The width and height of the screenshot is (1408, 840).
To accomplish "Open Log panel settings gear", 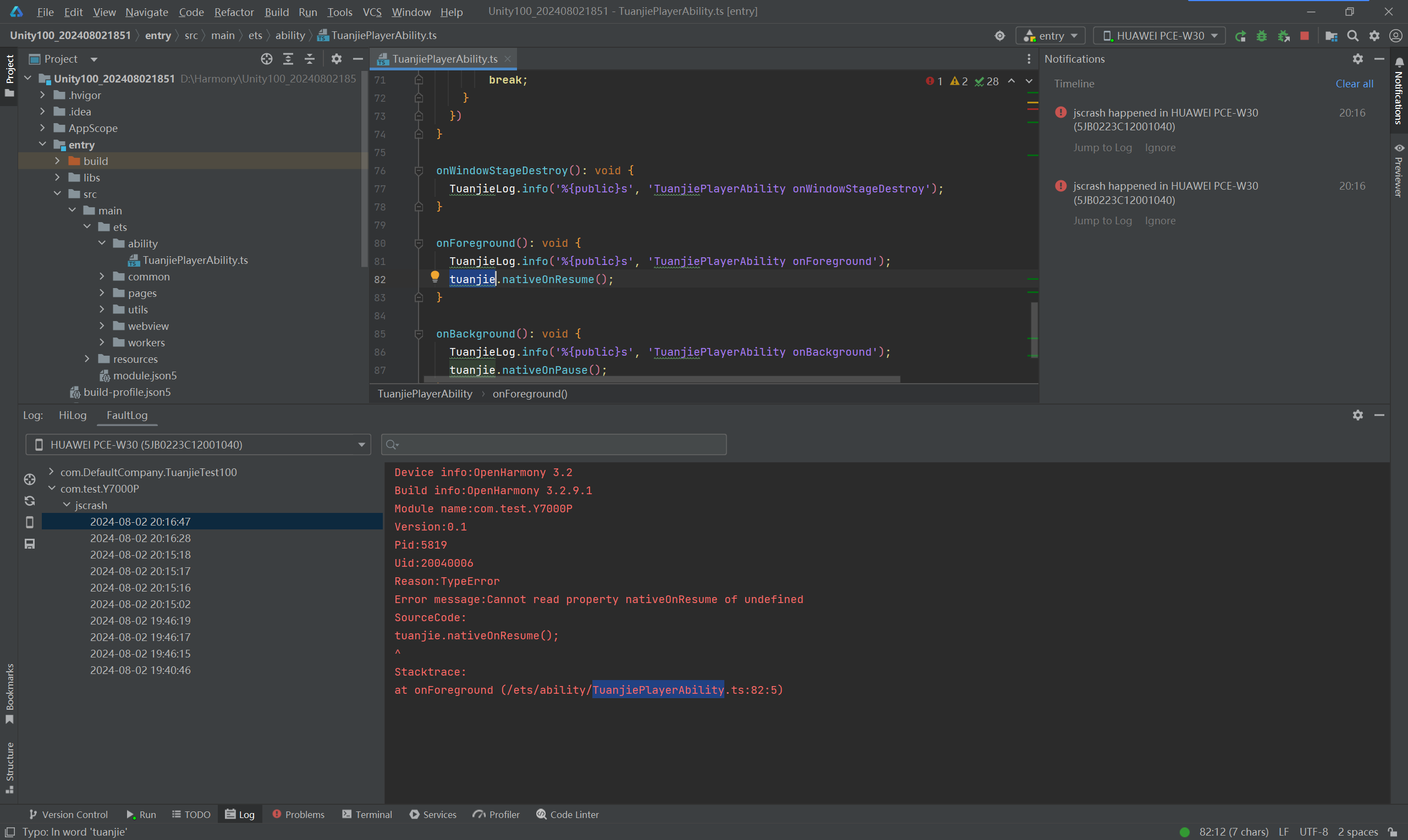I will tap(1357, 416).
